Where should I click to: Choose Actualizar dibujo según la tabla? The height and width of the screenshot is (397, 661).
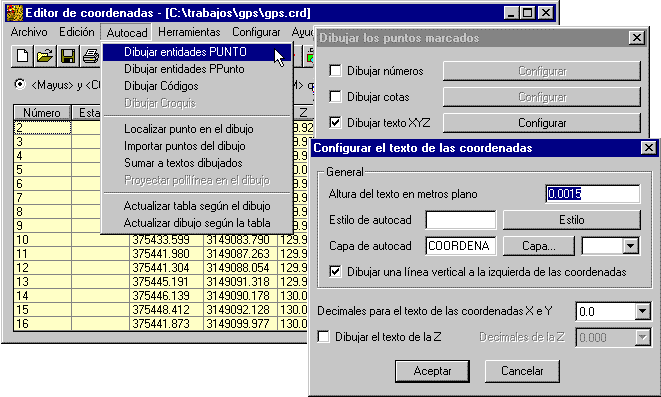(197, 223)
